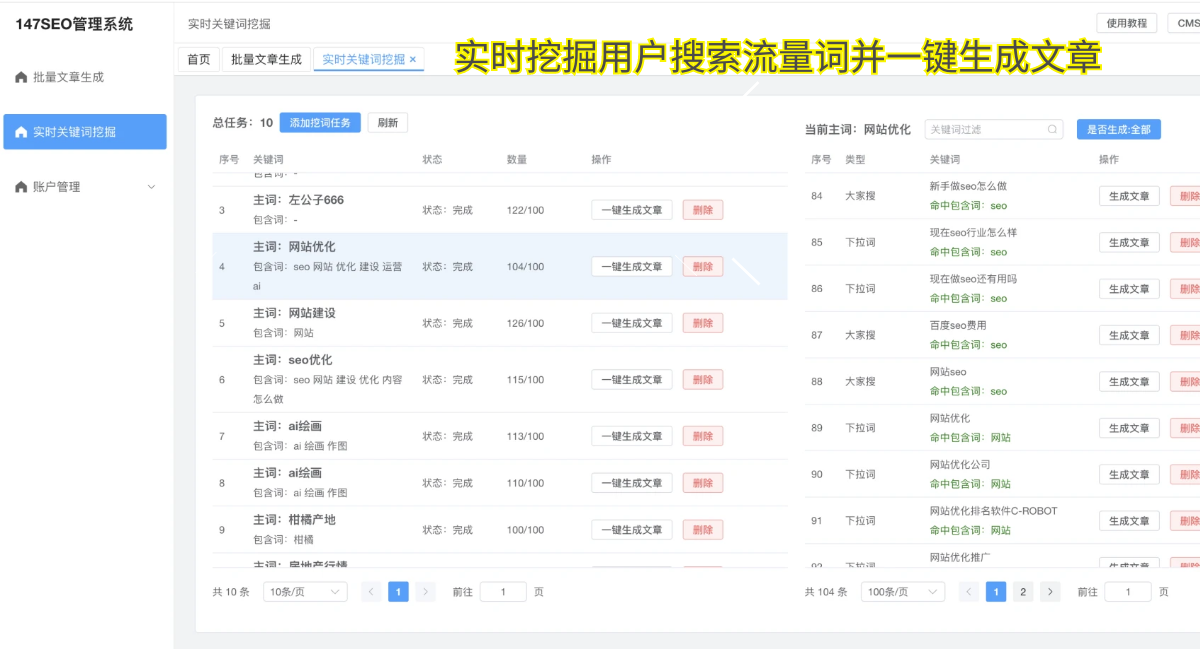This screenshot has height=650, width=1200.
Task: Switch to the 批量文章生成 tab
Action: point(266,58)
